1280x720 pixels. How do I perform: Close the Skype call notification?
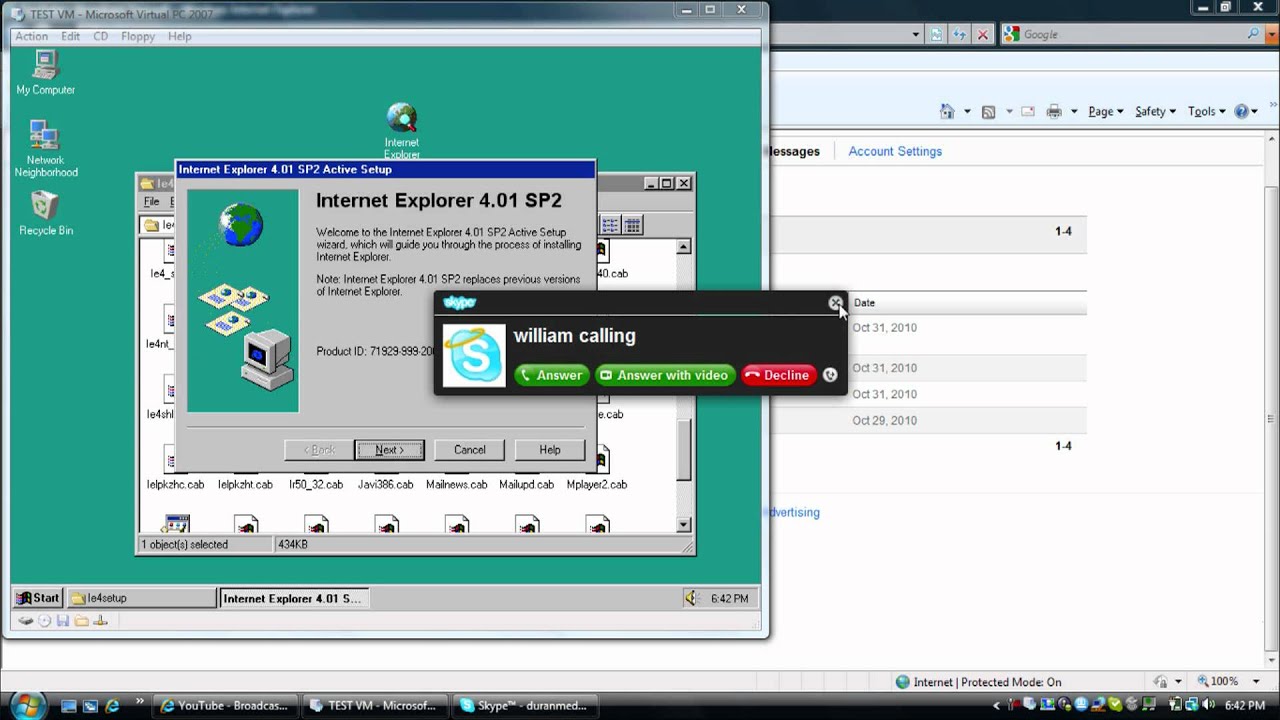click(835, 303)
